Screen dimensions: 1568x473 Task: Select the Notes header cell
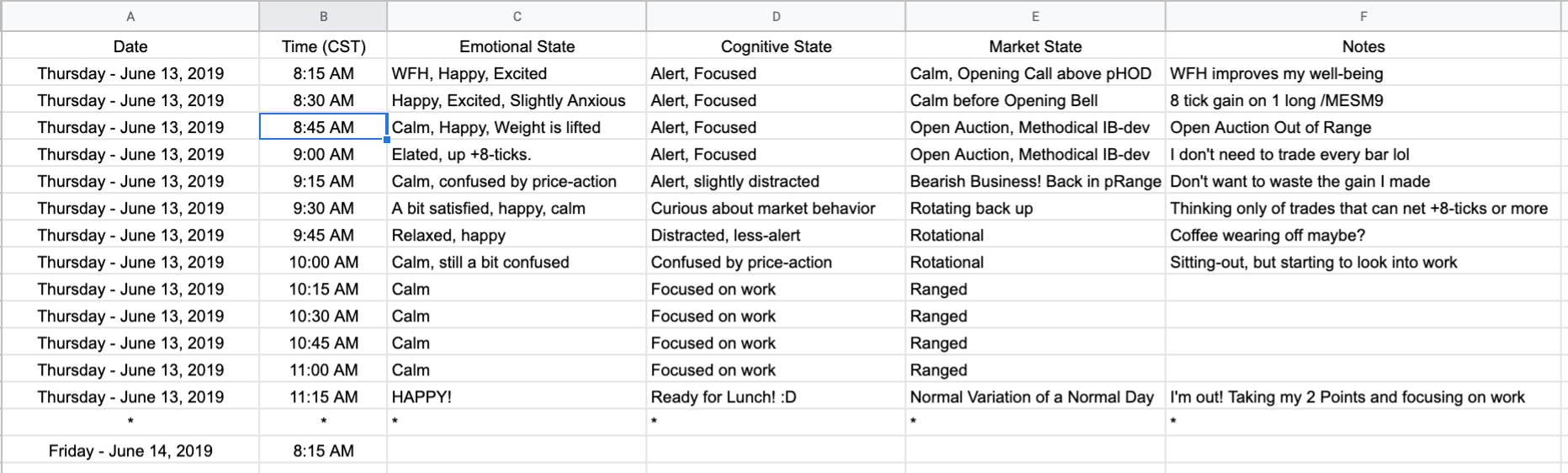1364,46
